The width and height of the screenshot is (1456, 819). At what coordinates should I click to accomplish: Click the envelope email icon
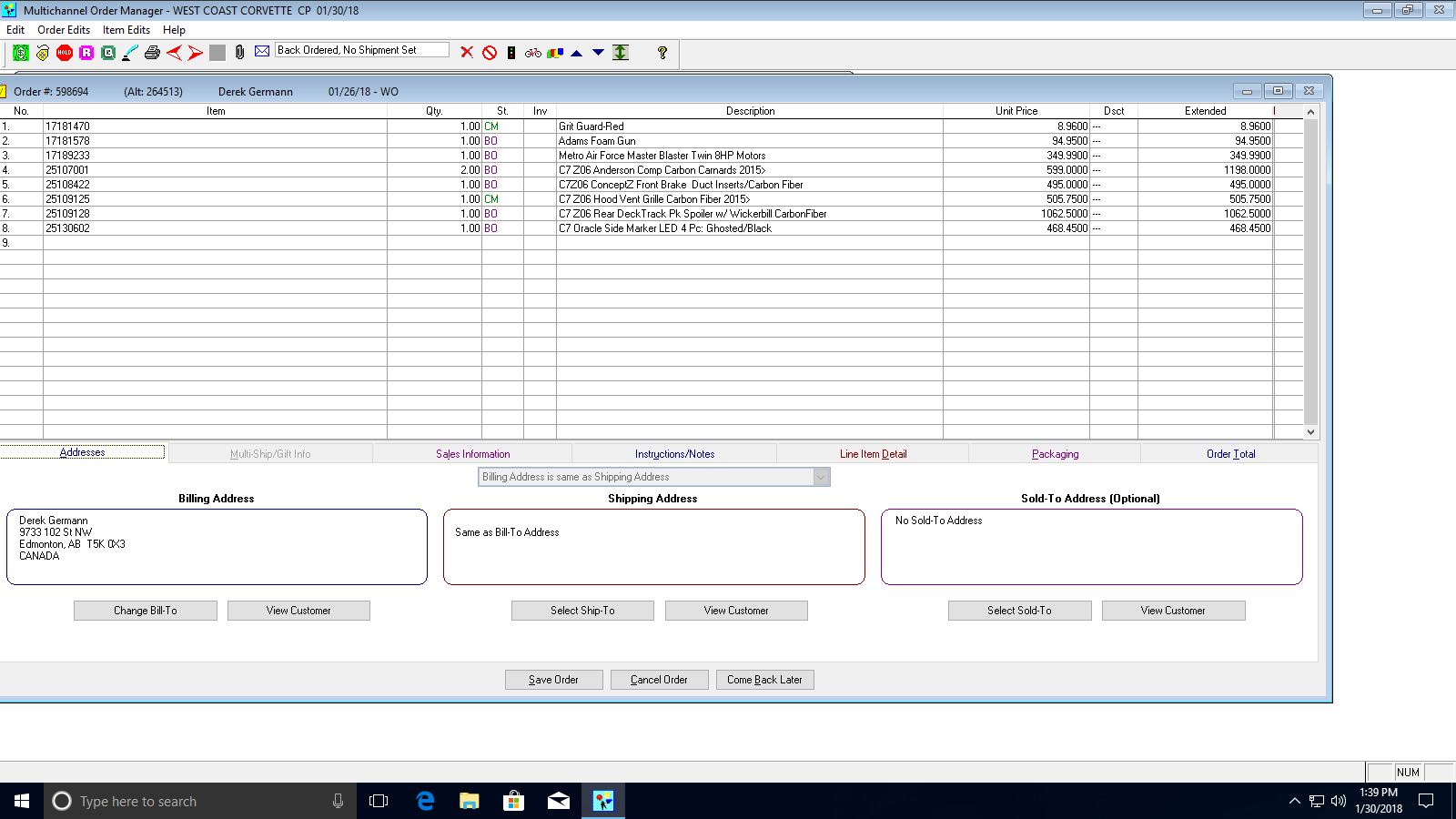(x=262, y=51)
